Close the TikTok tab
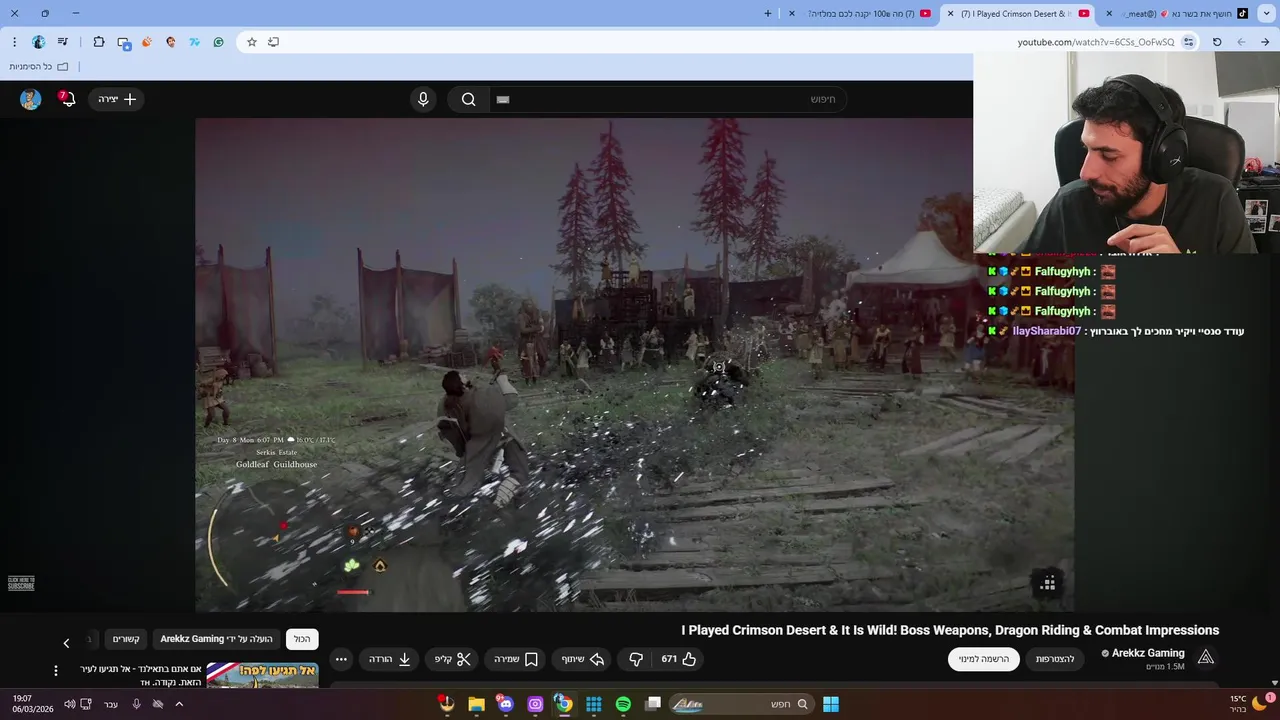 1109,13
